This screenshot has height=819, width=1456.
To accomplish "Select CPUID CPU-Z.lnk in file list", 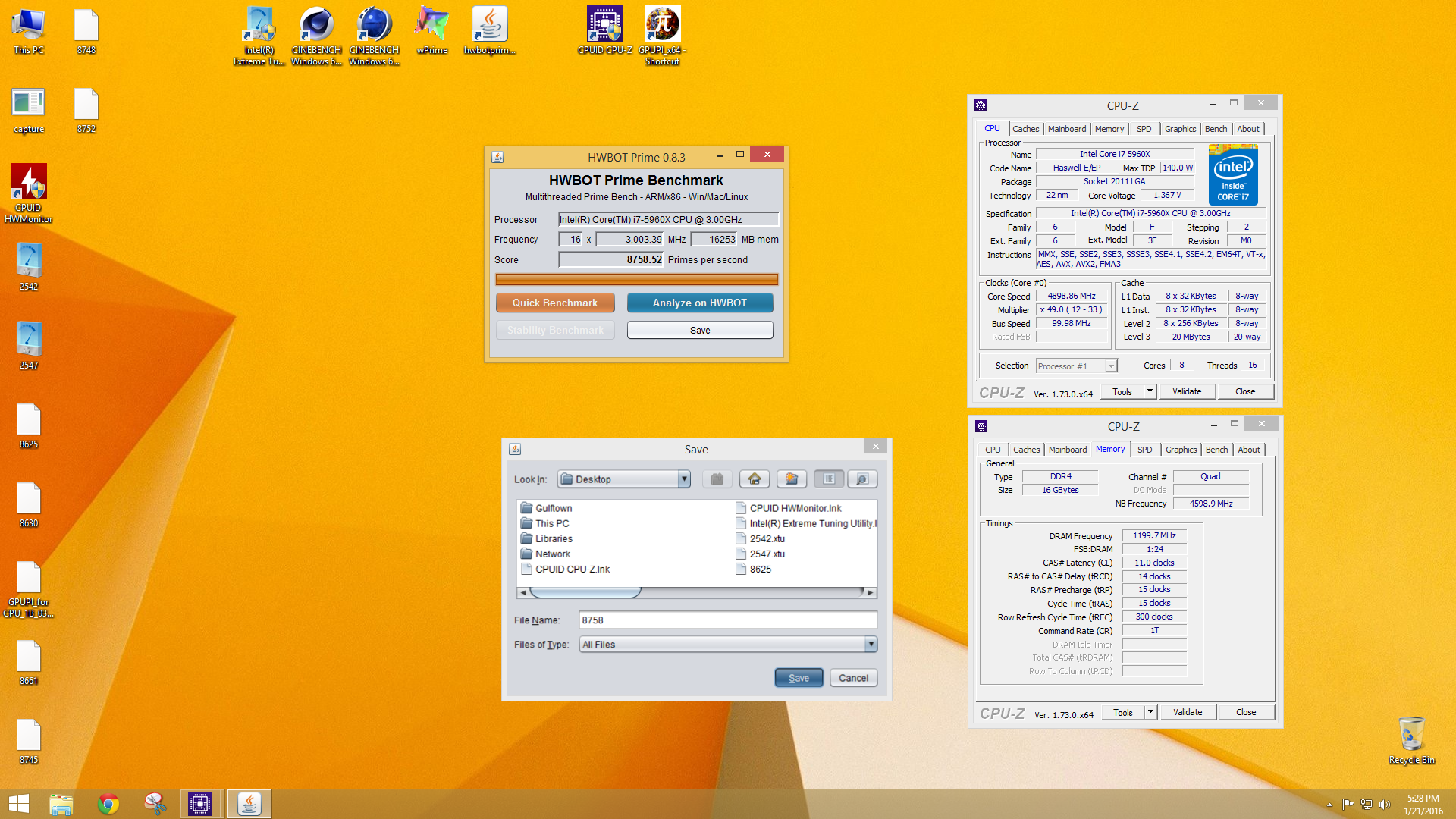I will 566,569.
